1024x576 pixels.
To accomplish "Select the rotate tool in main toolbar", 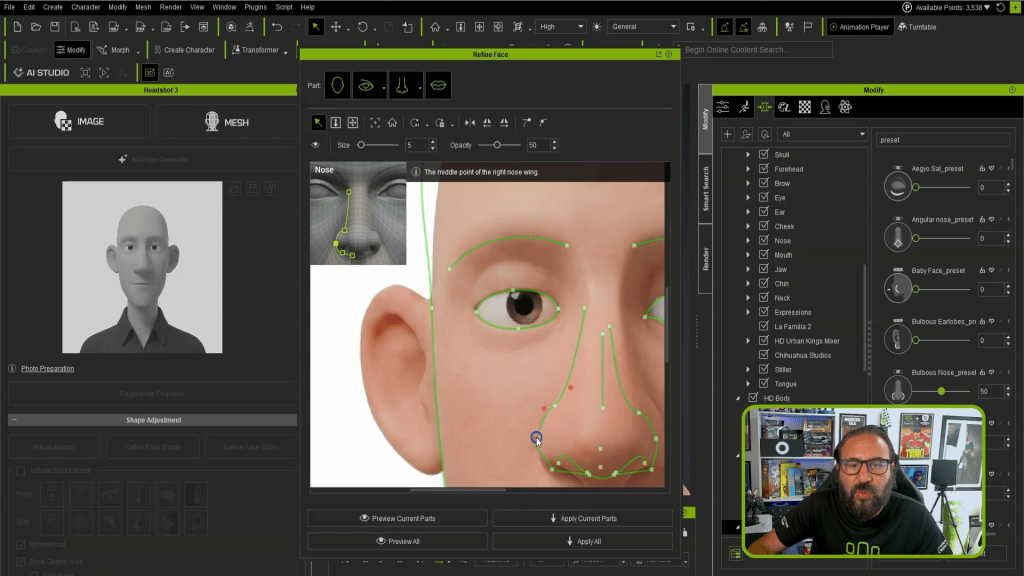I will click(362, 27).
